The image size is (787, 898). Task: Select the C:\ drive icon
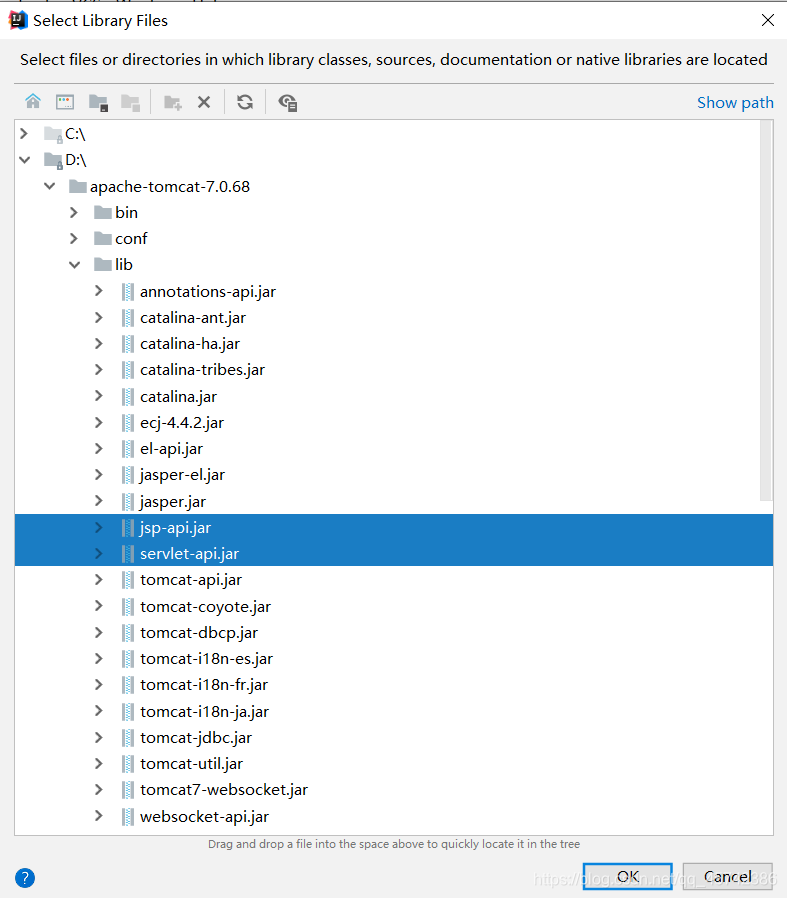pos(53,135)
